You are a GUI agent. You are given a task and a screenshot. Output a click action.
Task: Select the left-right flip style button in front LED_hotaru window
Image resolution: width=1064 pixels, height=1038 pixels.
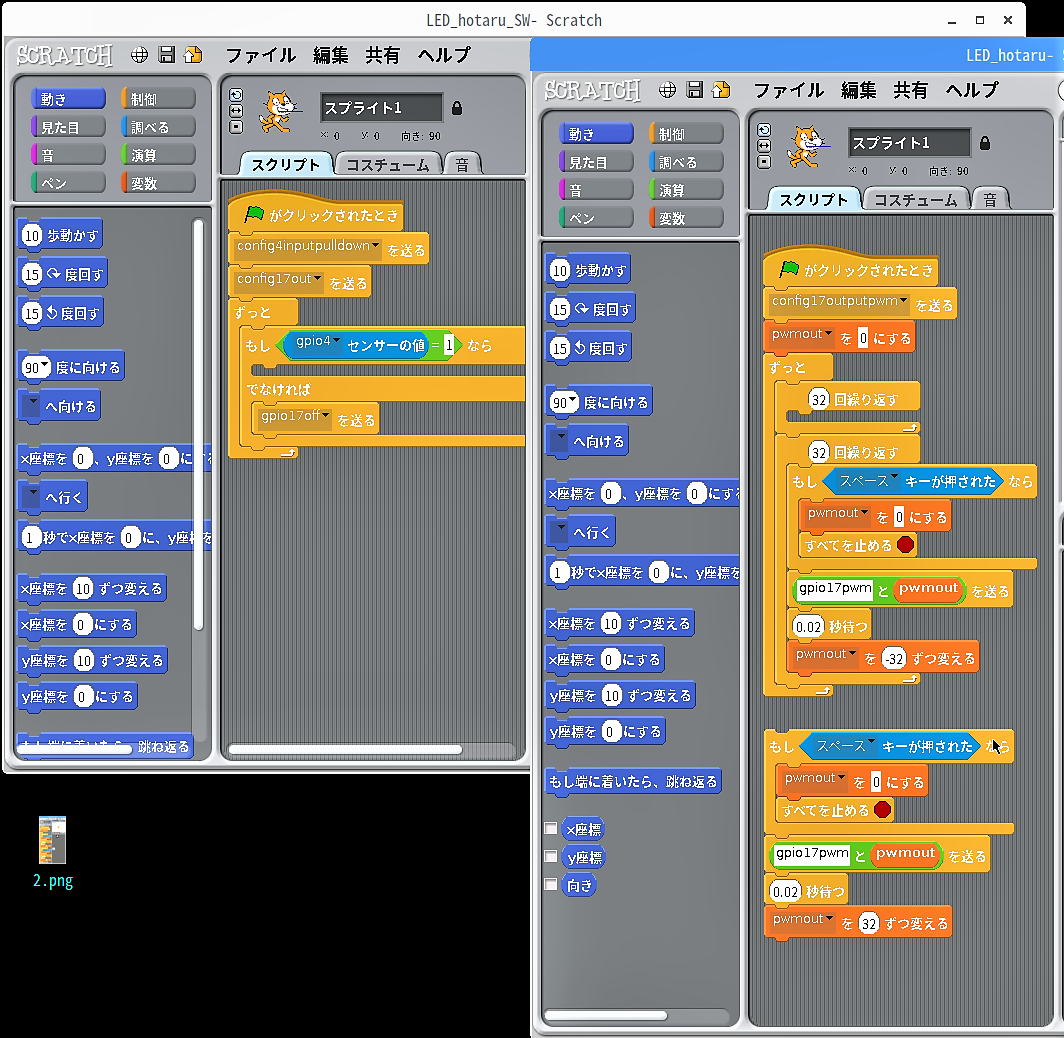point(764,146)
